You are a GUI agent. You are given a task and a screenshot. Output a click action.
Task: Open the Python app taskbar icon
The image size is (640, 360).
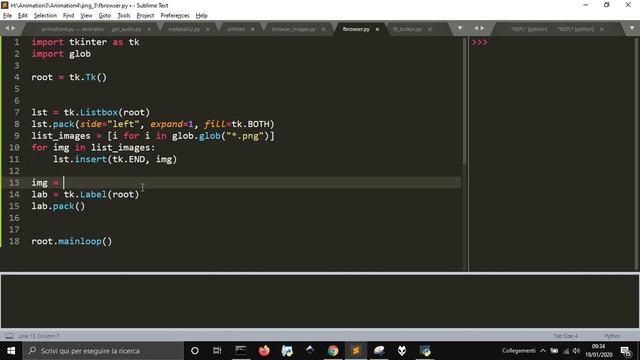pos(425,351)
